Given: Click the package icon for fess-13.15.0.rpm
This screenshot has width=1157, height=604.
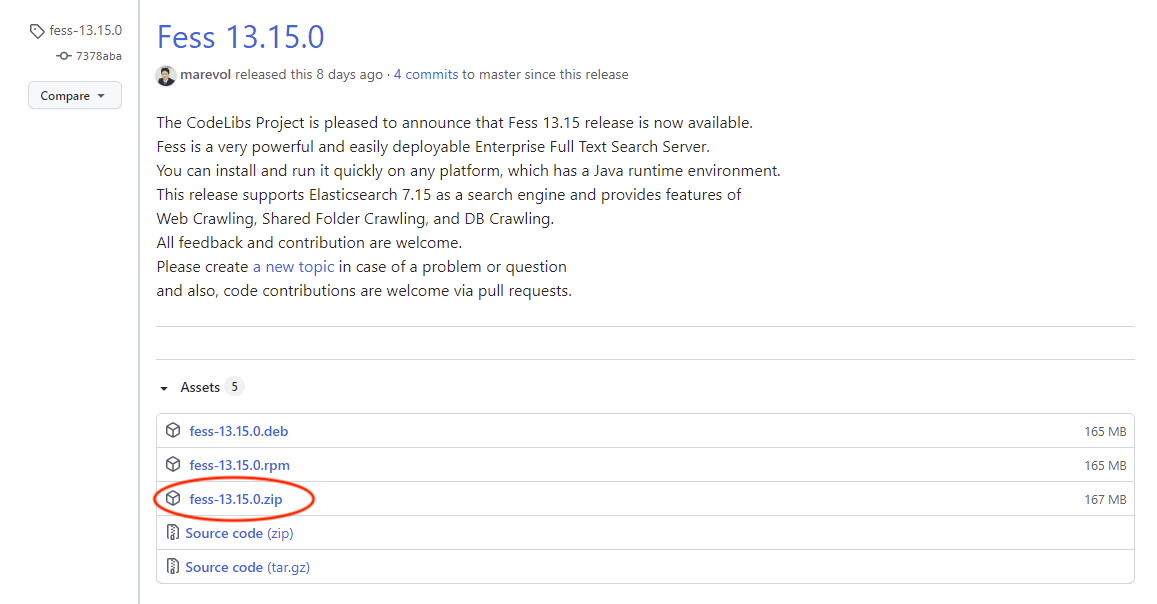Looking at the screenshot, I should 173,465.
